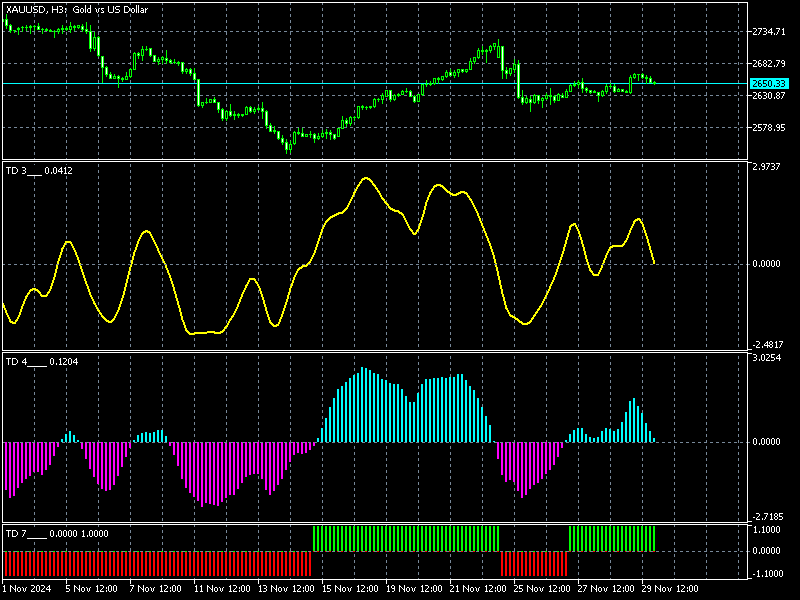The height and width of the screenshot is (600, 800).
Task: Click the 11 Nov 12:00 time axis label
Action: click(222, 589)
